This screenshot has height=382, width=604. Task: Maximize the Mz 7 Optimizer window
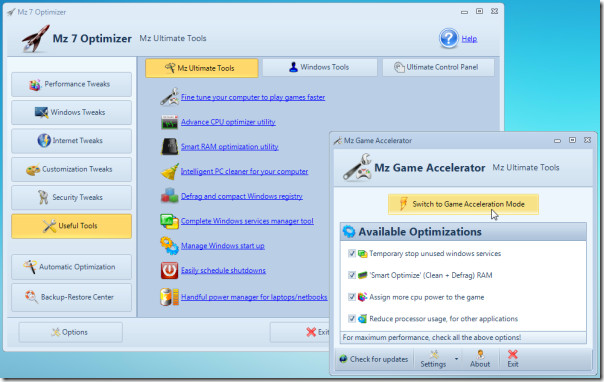(x=479, y=12)
